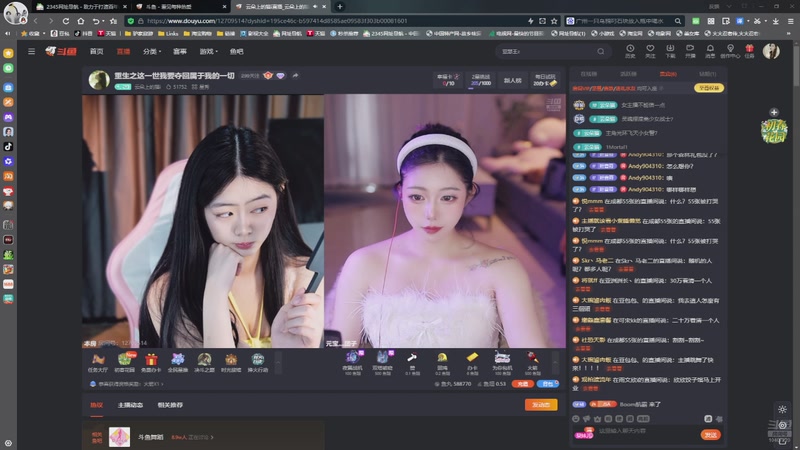Screen dimensions: 800x450
Task: Open the 时光旅馆 activity icon
Action: (x=231, y=363)
